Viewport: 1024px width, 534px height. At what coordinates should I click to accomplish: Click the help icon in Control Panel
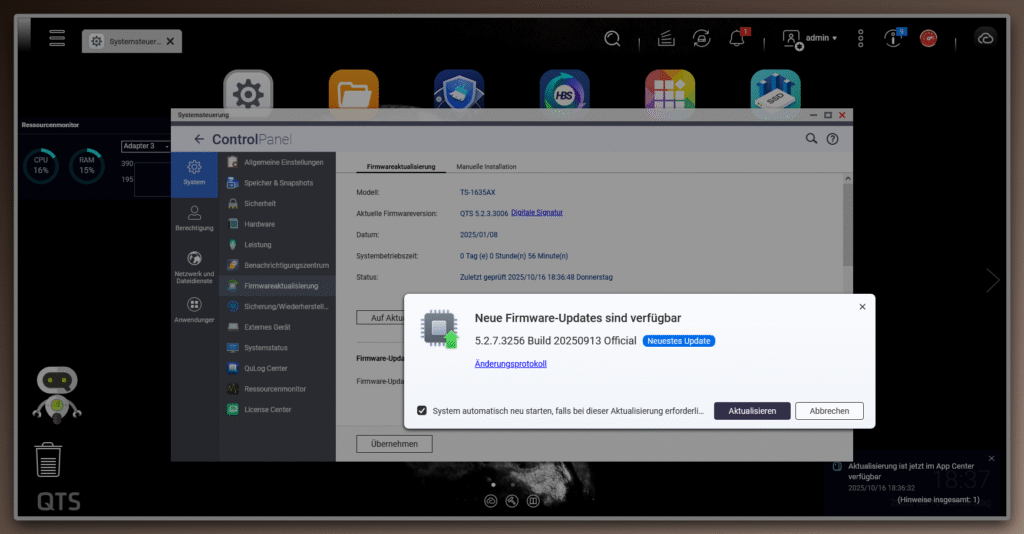pyautogui.click(x=832, y=139)
